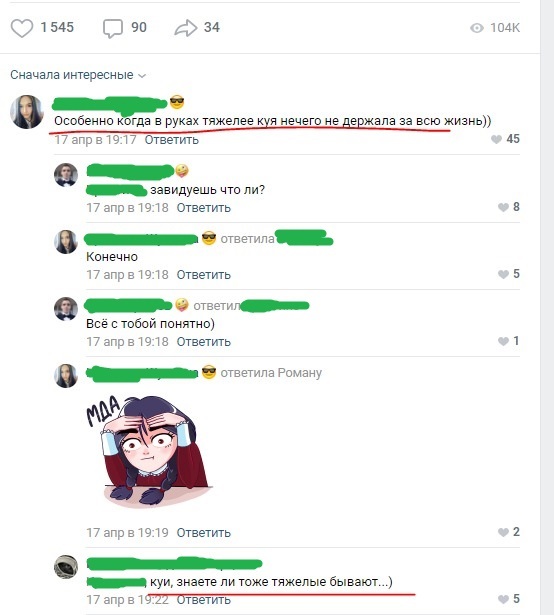Expand the "Сначала интересные" sort dropdown
Viewport: 554px width, 615px height.
78,75
